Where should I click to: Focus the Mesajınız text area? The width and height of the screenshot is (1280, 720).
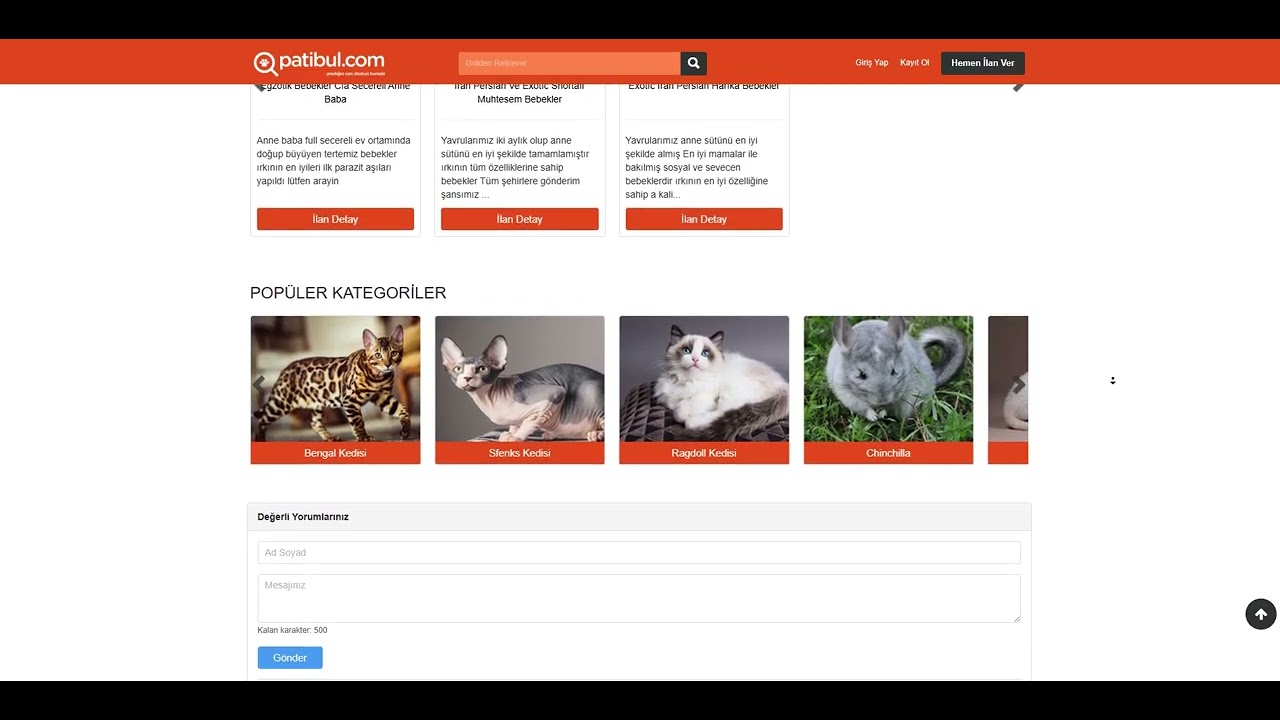(639, 598)
